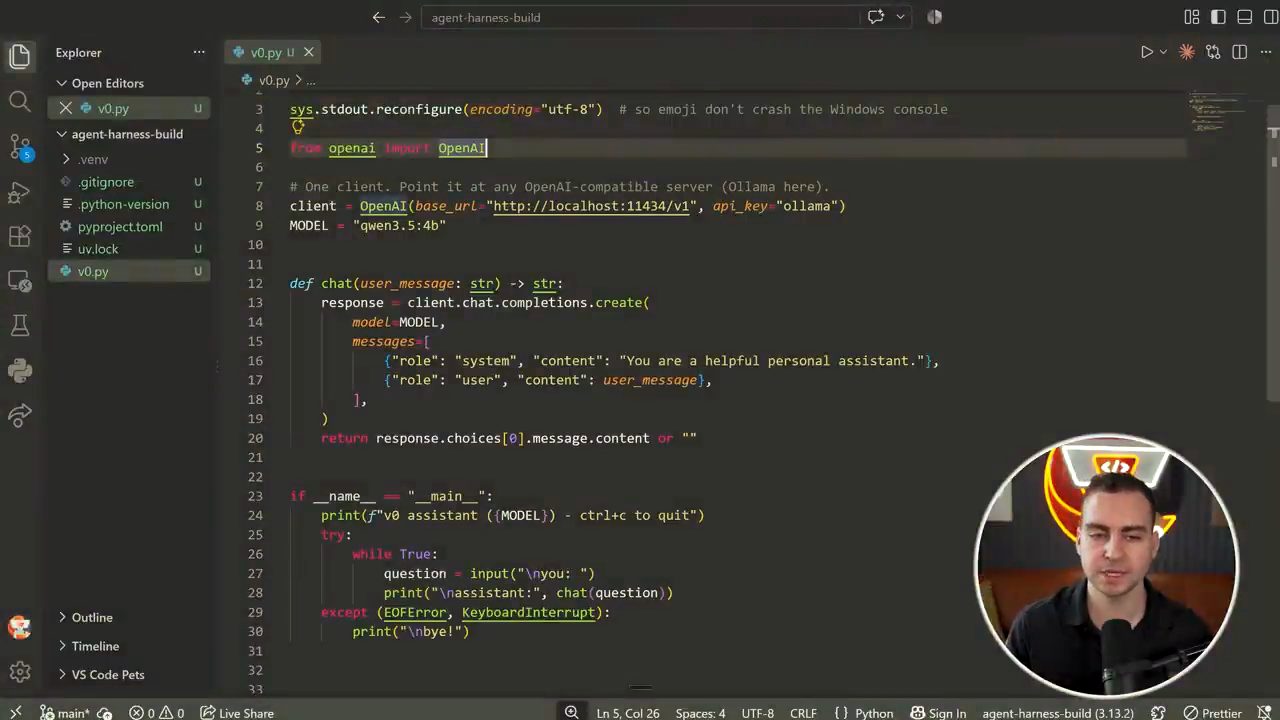This screenshot has height=720, width=1280.
Task: Collapse the agent-harness-build folder section
Action: (x=127, y=134)
